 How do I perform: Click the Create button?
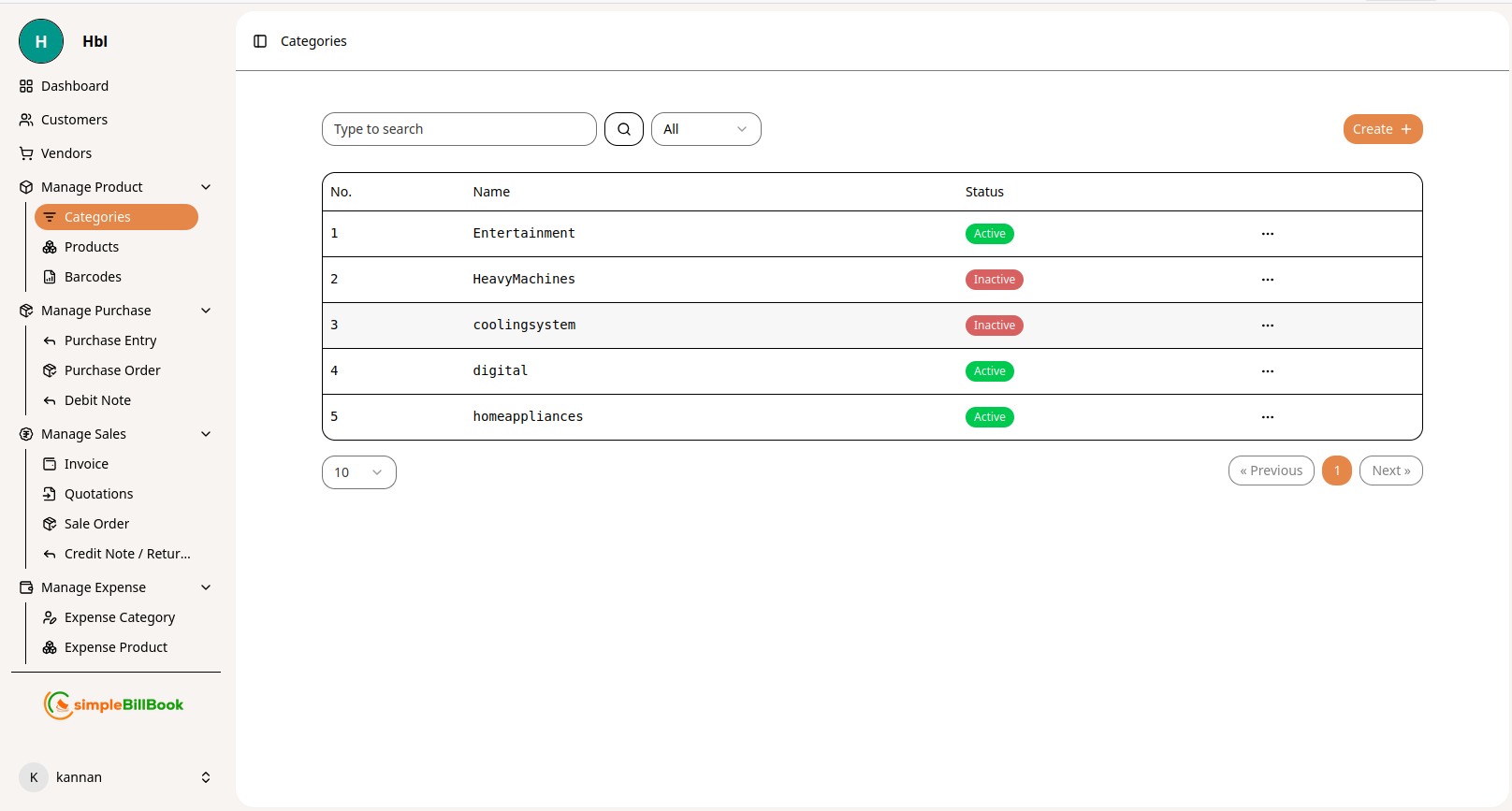point(1382,129)
